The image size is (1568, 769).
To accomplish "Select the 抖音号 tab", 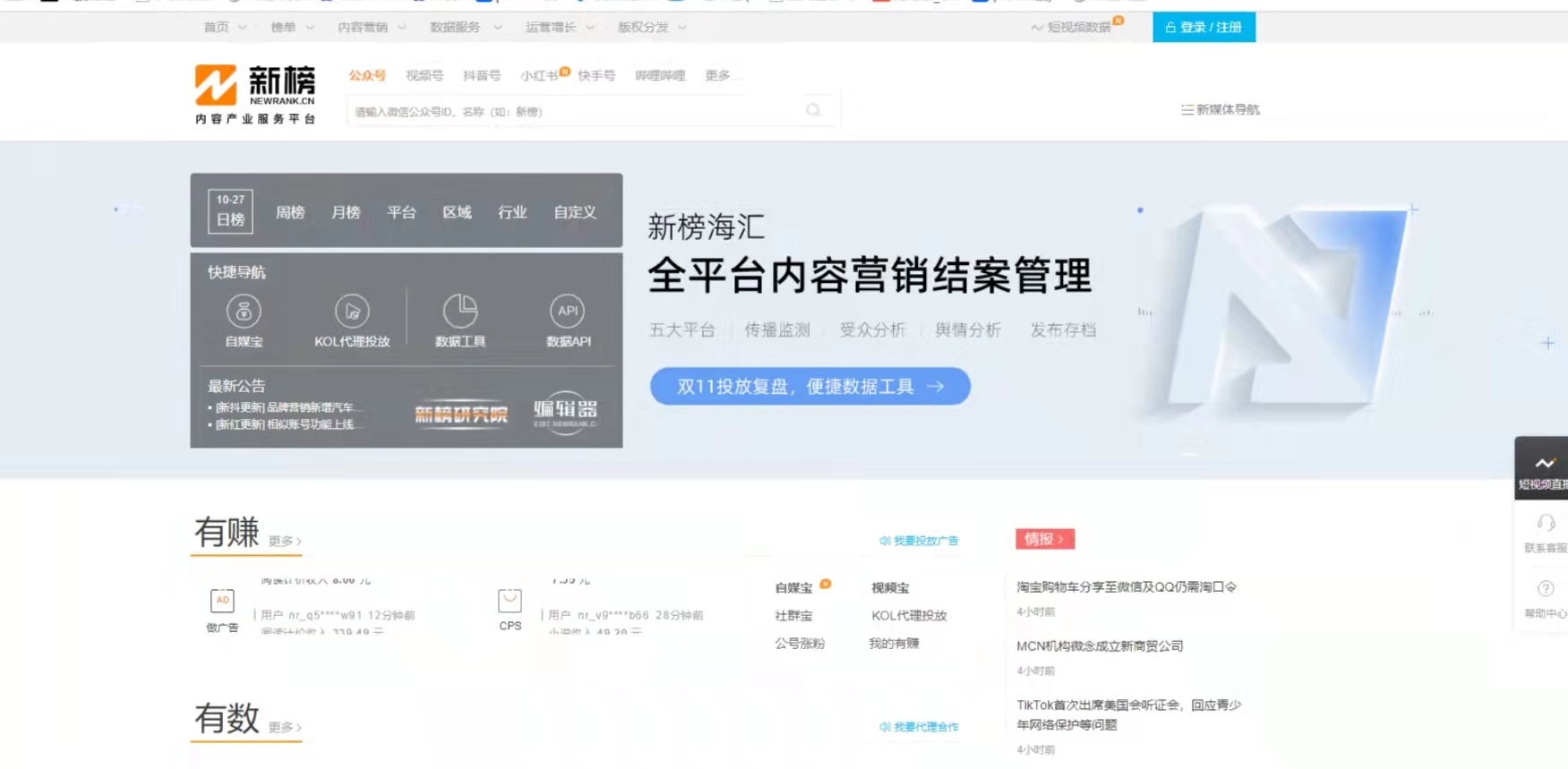I will pyautogui.click(x=482, y=76).
